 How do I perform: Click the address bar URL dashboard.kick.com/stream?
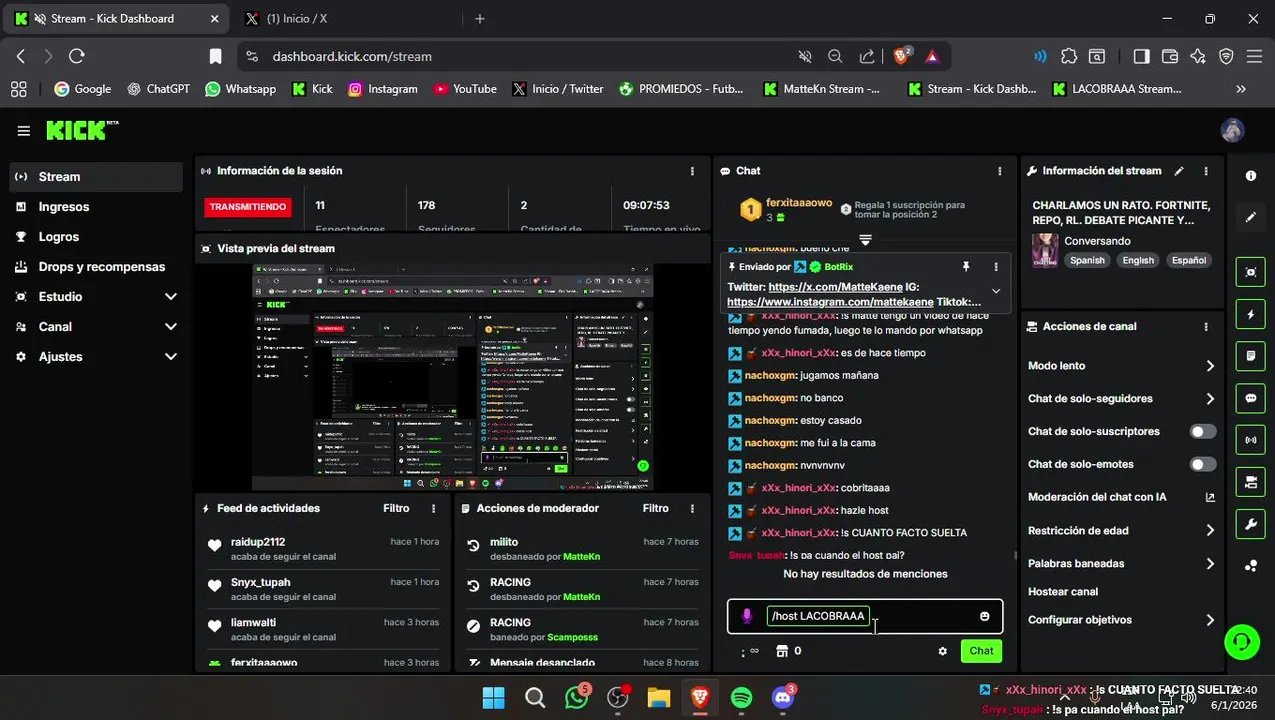point(352,57)
